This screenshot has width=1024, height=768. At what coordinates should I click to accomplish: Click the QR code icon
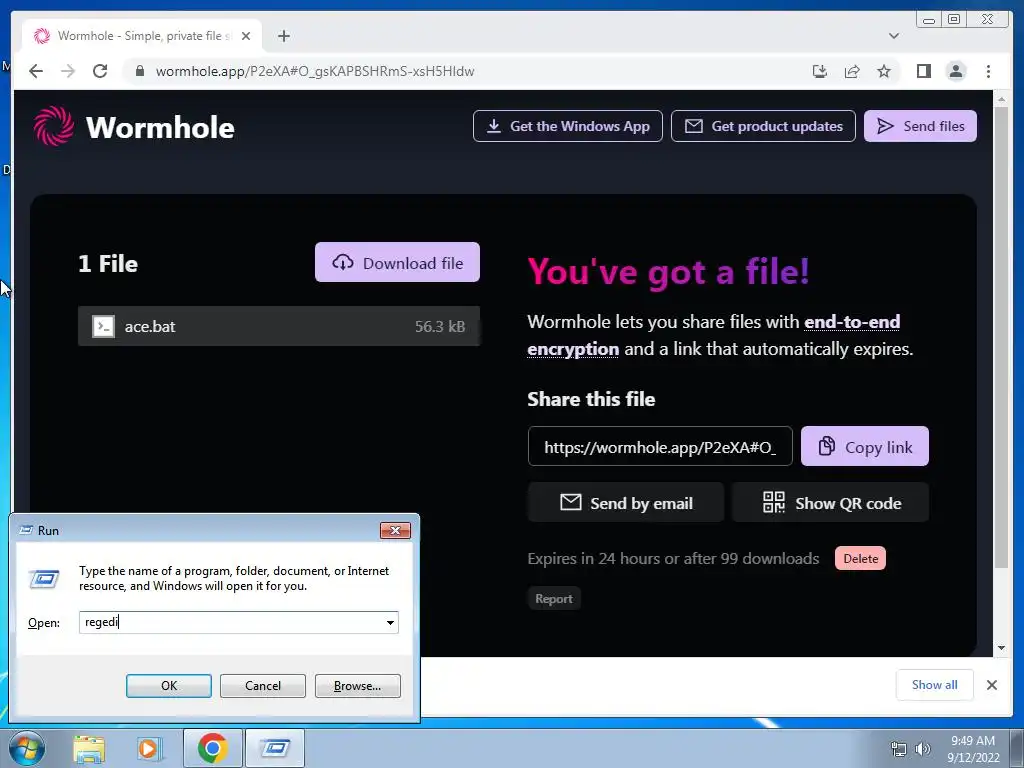774,502
